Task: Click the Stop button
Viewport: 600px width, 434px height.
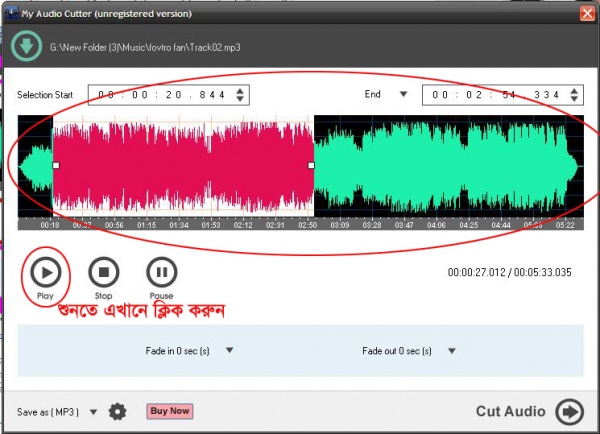Action: (x=104, y=272)
